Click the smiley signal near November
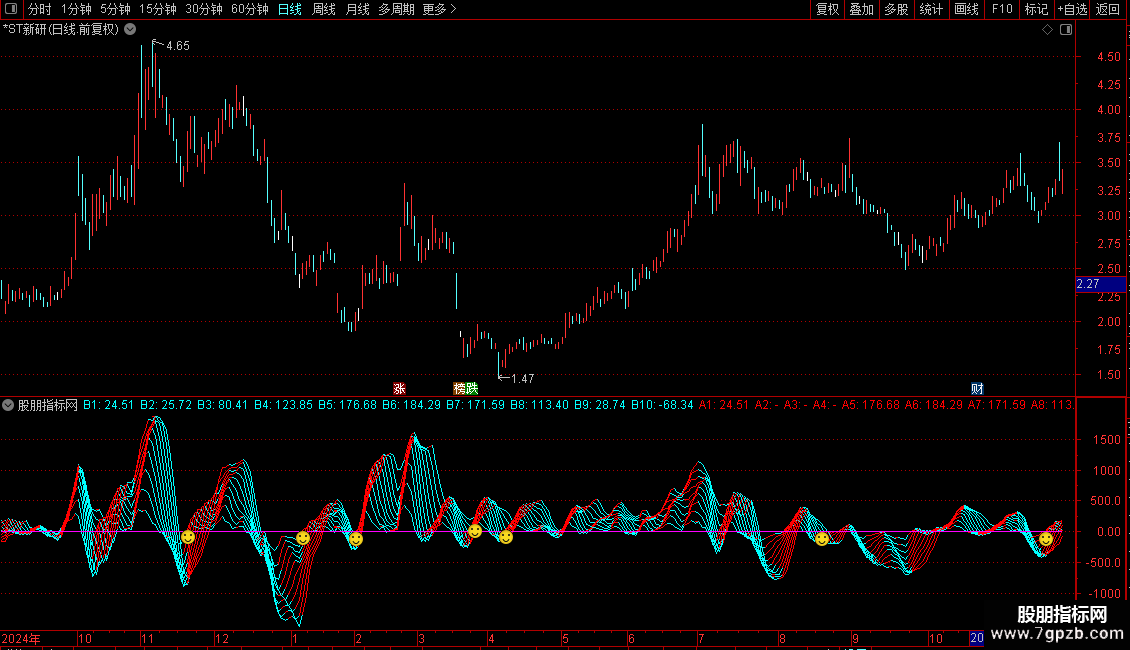1130x650 pixels. (188, 537)
